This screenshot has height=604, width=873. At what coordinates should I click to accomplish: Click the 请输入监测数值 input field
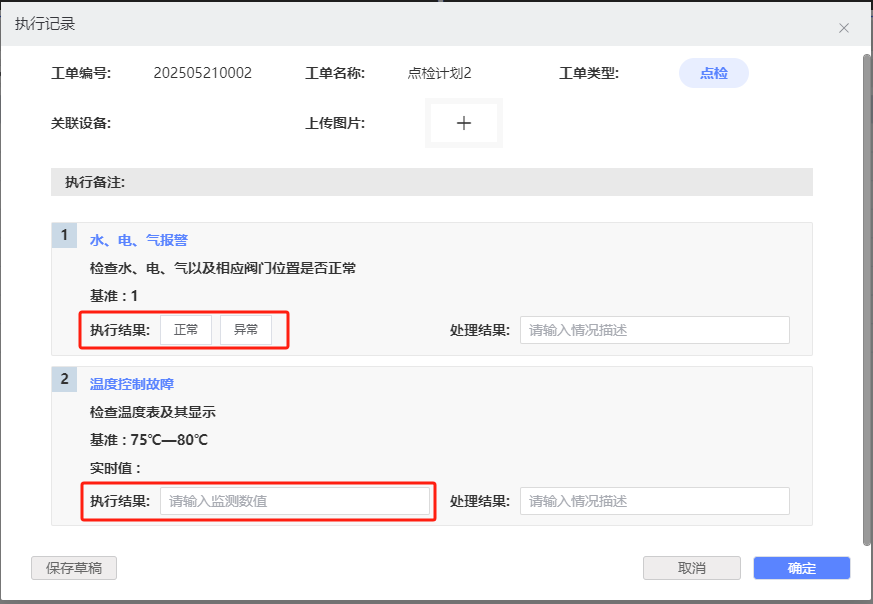(295, 501)
